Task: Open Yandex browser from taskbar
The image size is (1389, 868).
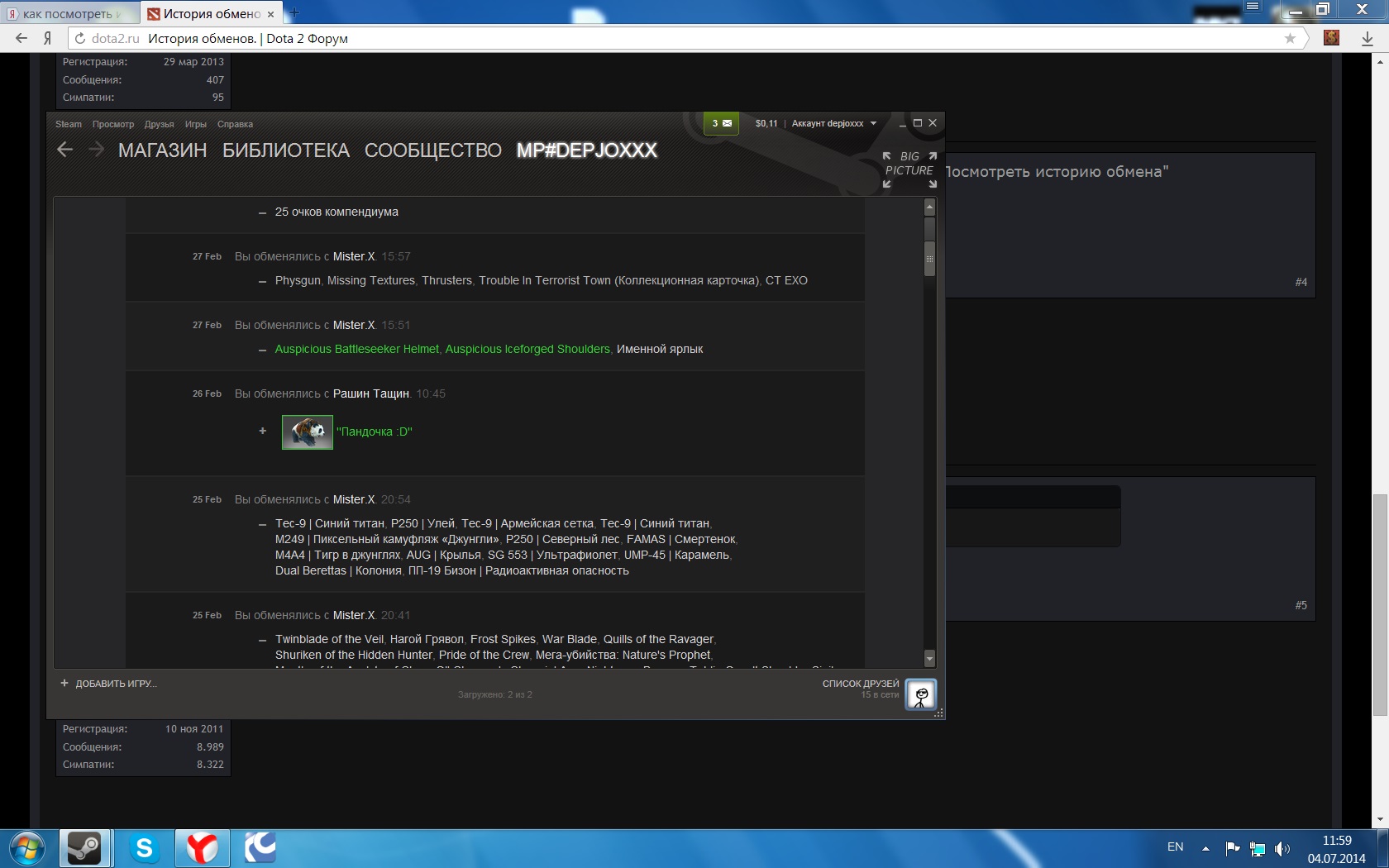Action: [x=202, y=848]
